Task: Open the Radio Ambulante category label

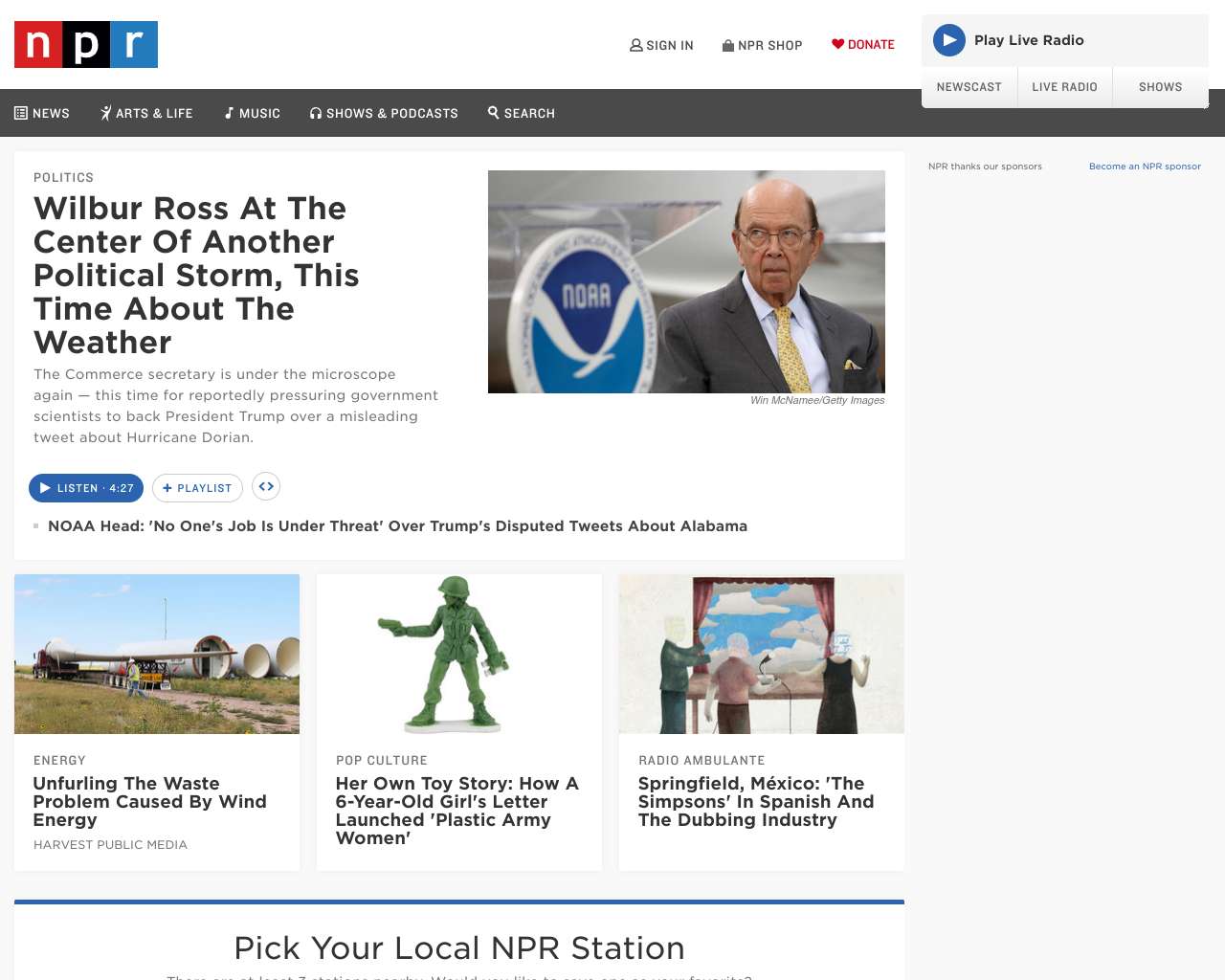Action: click(x=702, y=761)
